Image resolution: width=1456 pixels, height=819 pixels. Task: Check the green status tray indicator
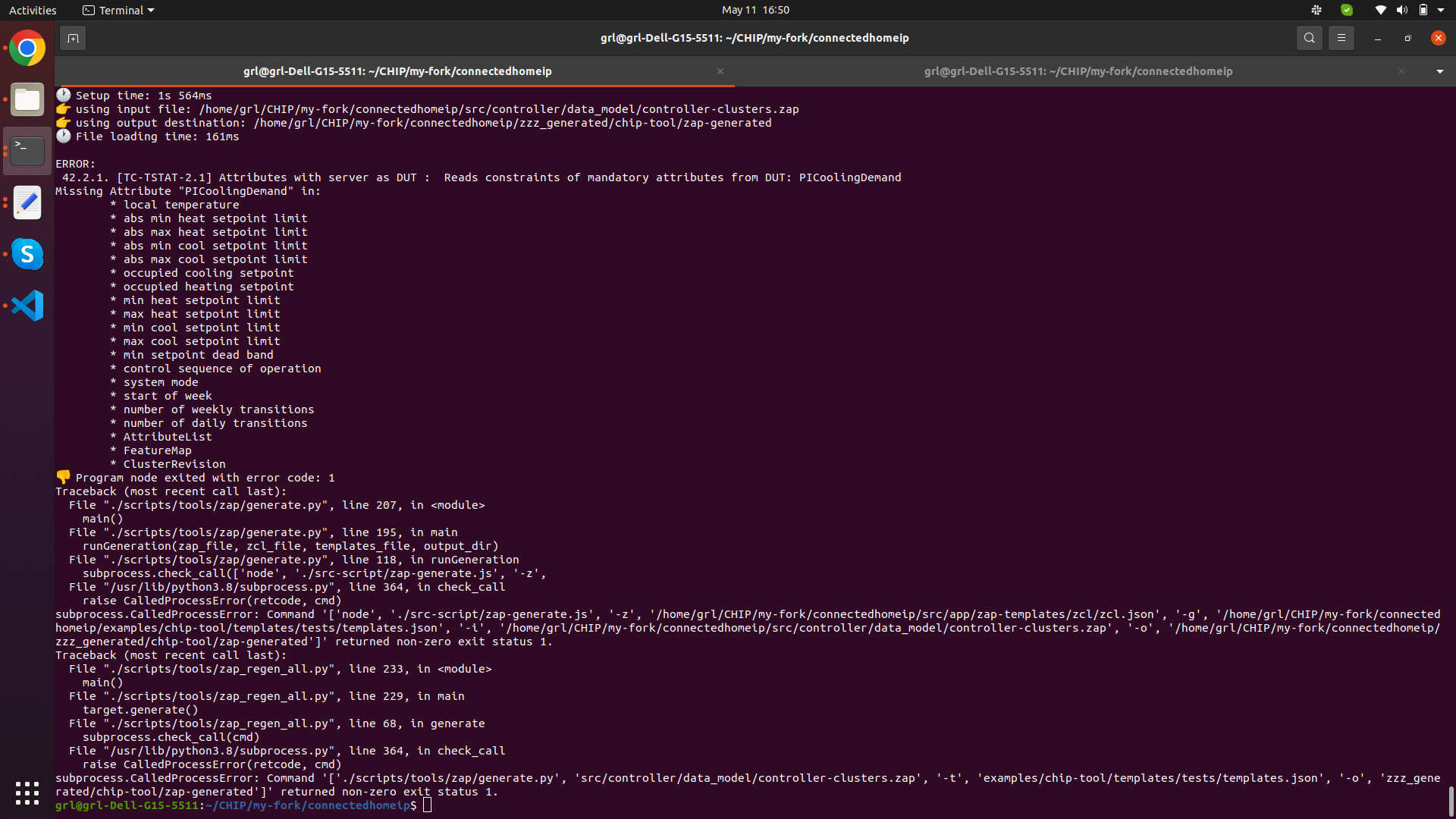[x=1347, y=10]
